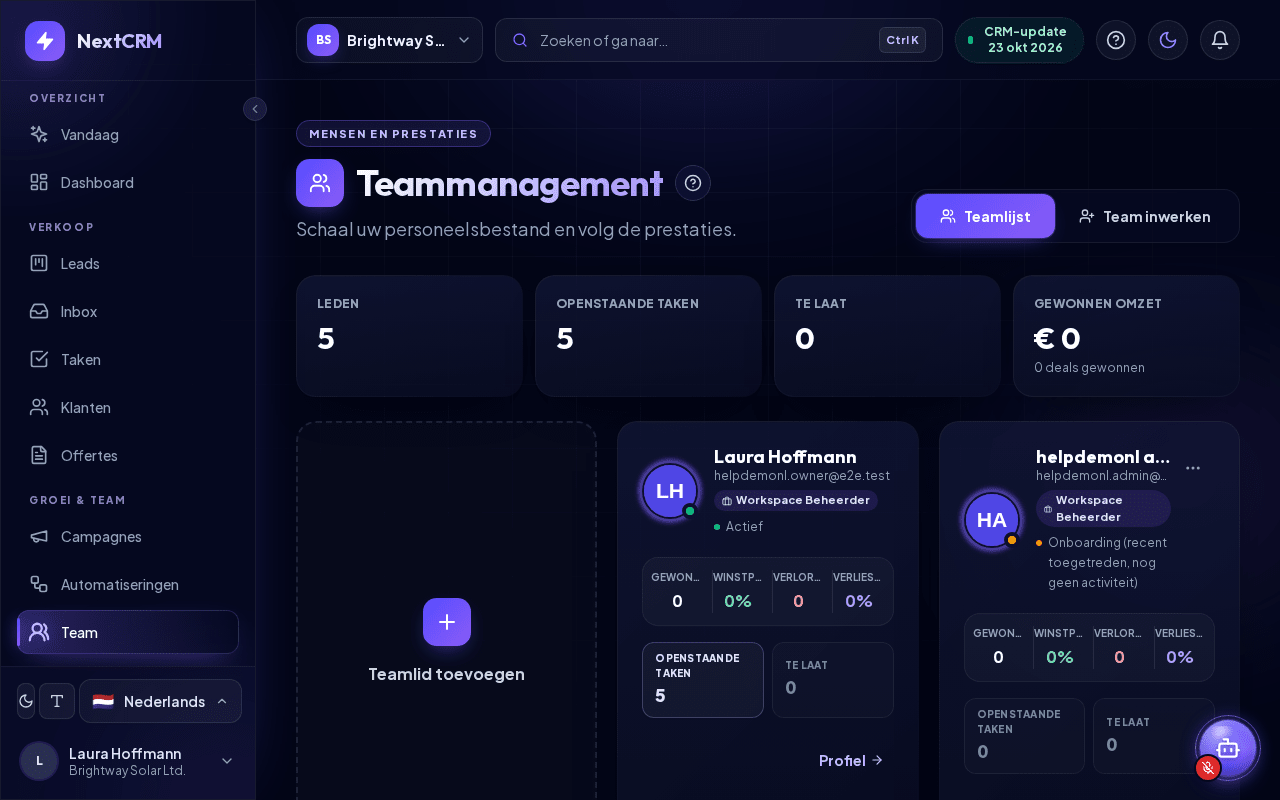Open Laura Hoffmann's Profiel link

851,760
